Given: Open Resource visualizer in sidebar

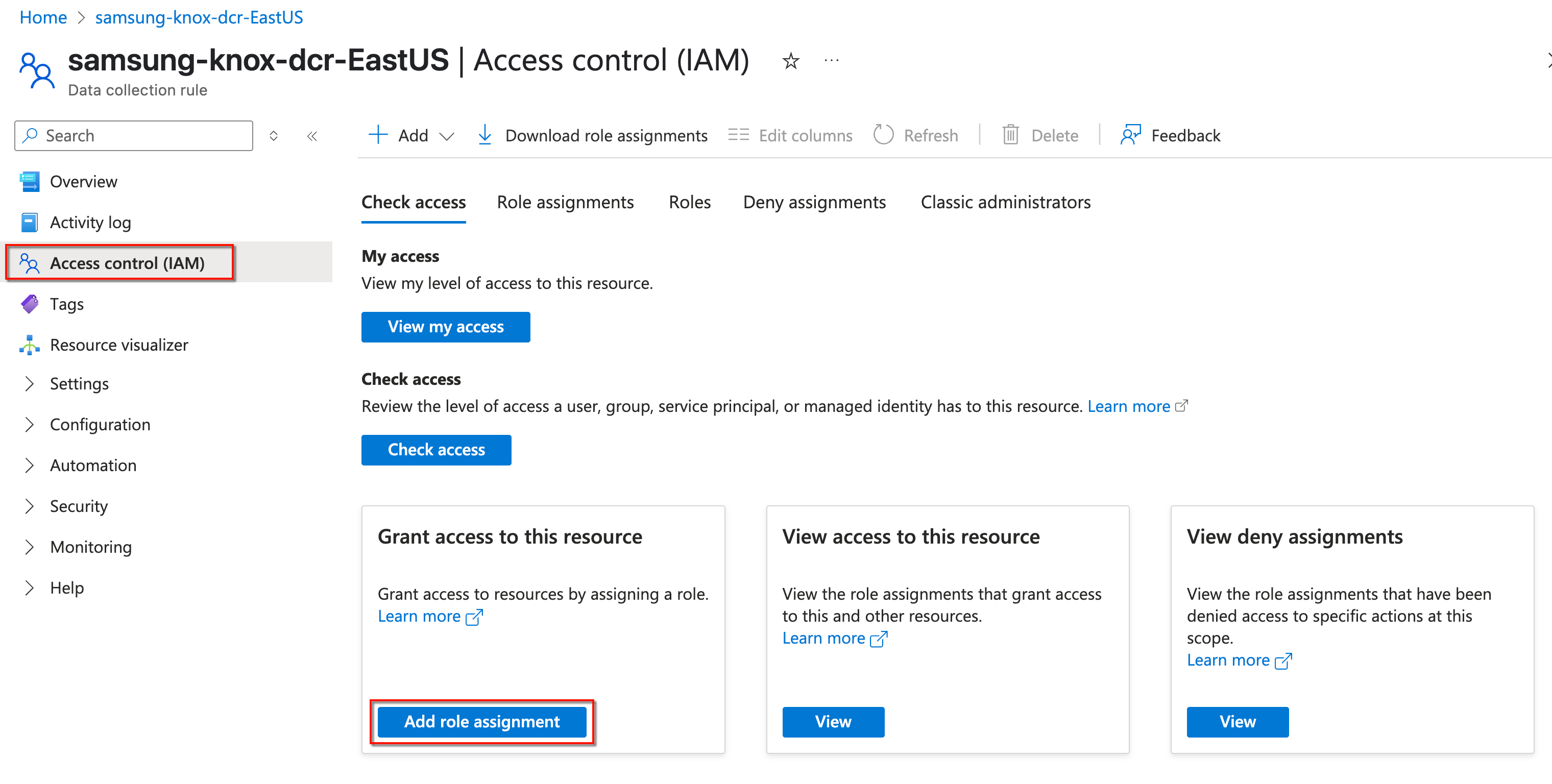Looking at the screenshot, I should (x=118, y=345).
